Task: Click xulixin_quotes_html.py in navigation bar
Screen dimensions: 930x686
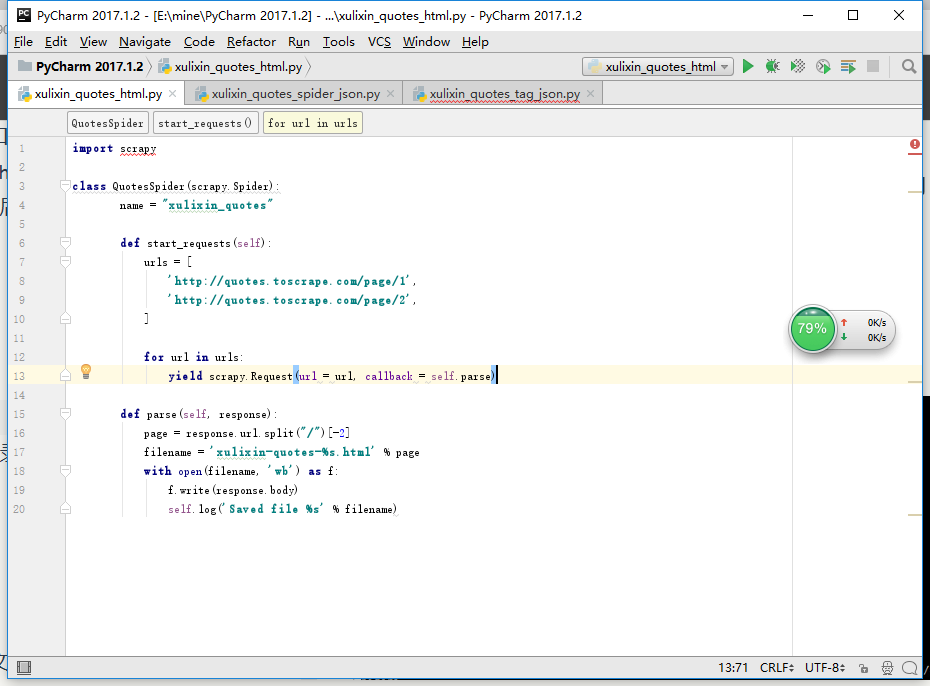Action: pos(231,66)
